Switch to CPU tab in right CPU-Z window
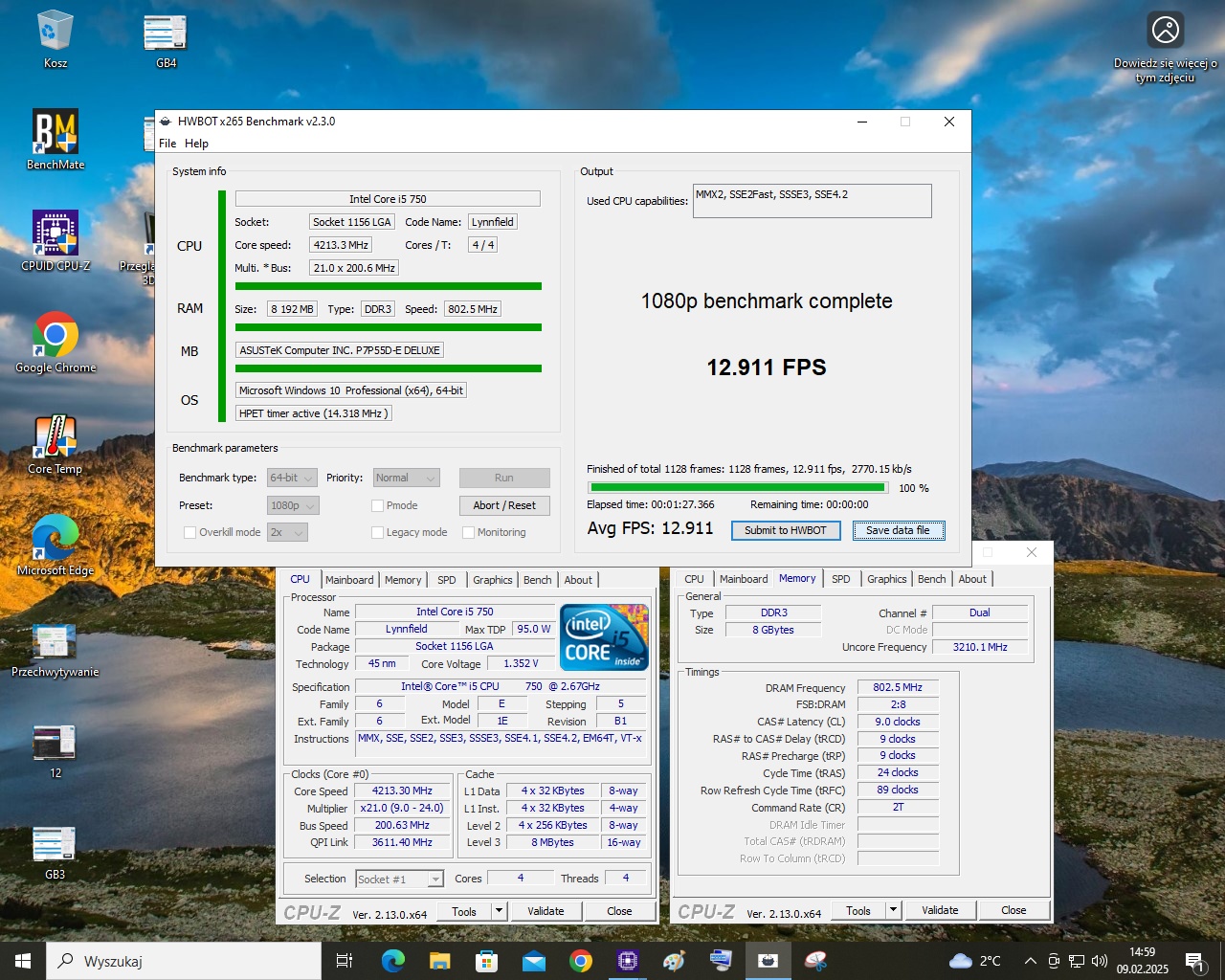This screenshot has height=980, width=1225. 694,579
